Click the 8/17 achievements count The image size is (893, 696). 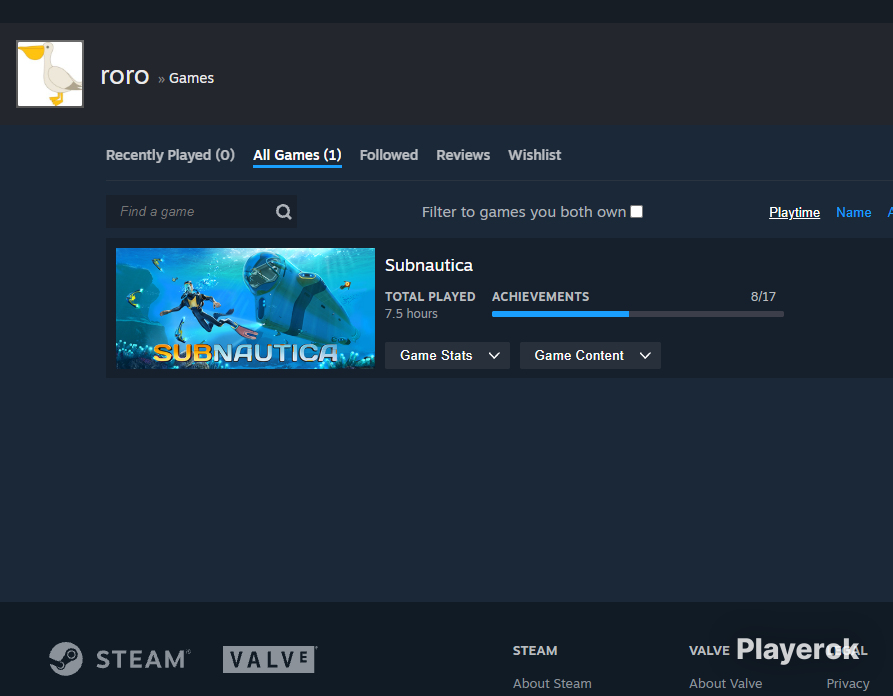tap(763, 297)
